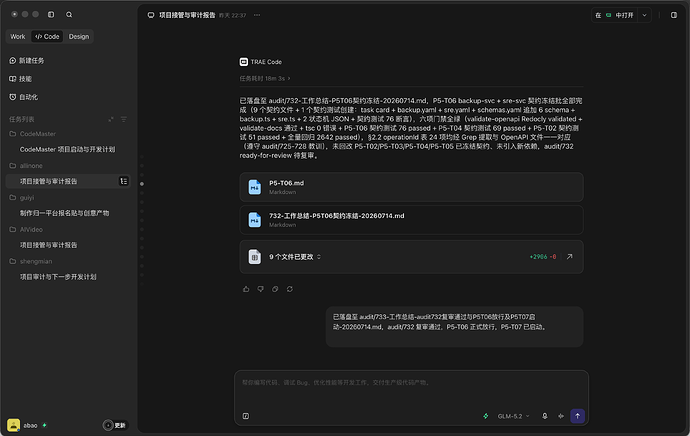Open the more options ellipsis in header
This screenshot has width=690, height=436.
pos(257,15)
